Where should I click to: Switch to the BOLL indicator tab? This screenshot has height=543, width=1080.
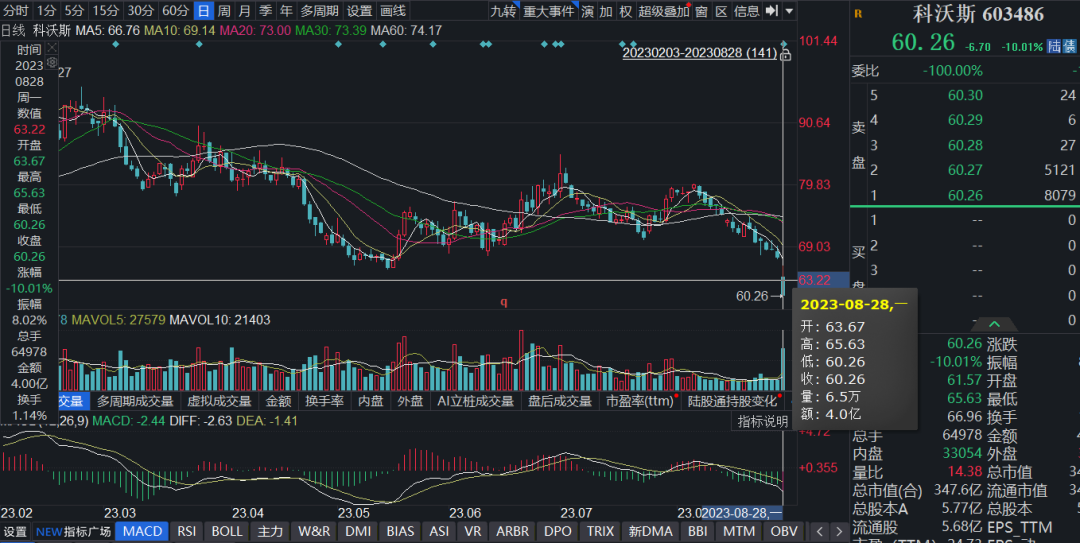coord(227,532)
